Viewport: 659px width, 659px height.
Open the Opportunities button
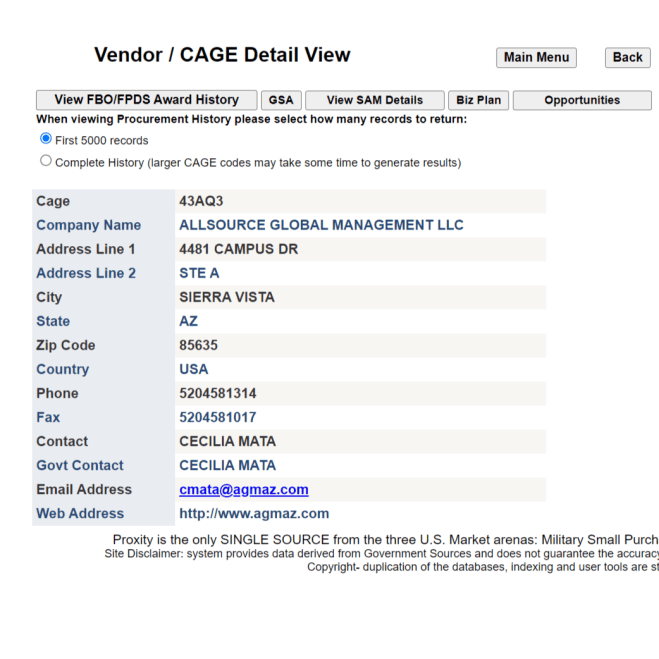tap(582, 100)
